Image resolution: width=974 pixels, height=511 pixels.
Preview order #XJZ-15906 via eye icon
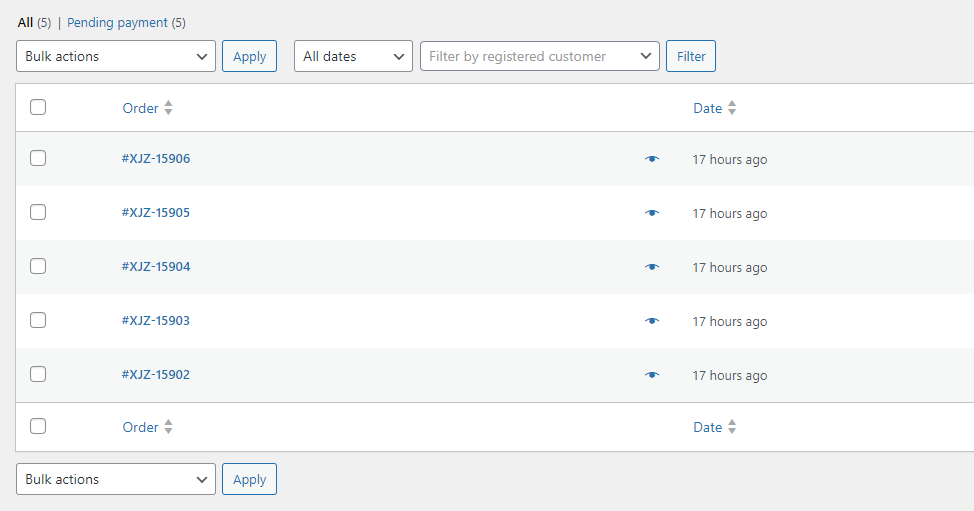click(652, 159)
